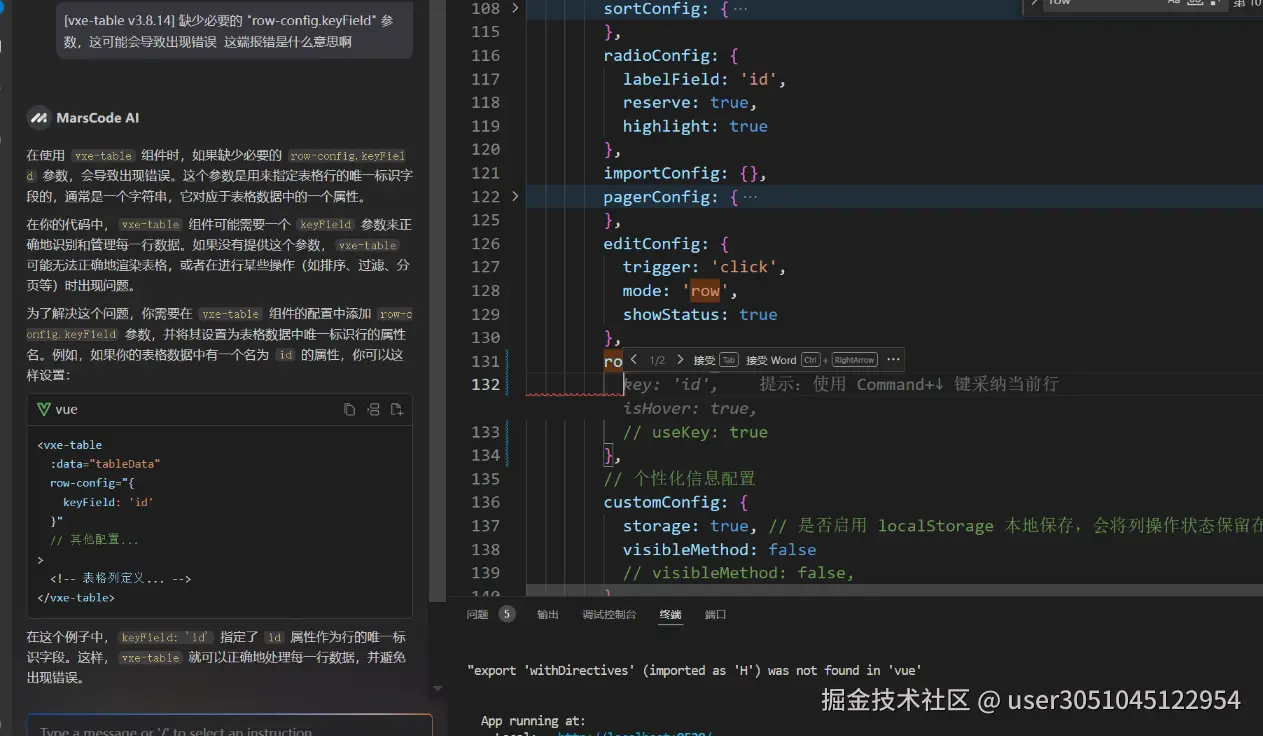This screenshot has height=736, width=1263.
Task: Expand folded pagerConfig block at line 122
Action: click(515, 196)
